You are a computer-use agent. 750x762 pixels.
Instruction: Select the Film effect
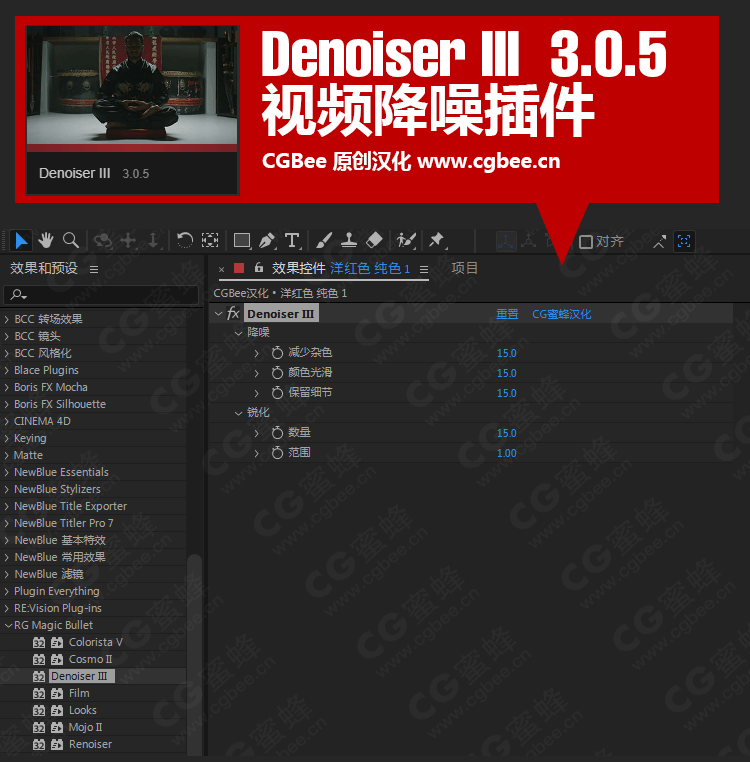79,693
